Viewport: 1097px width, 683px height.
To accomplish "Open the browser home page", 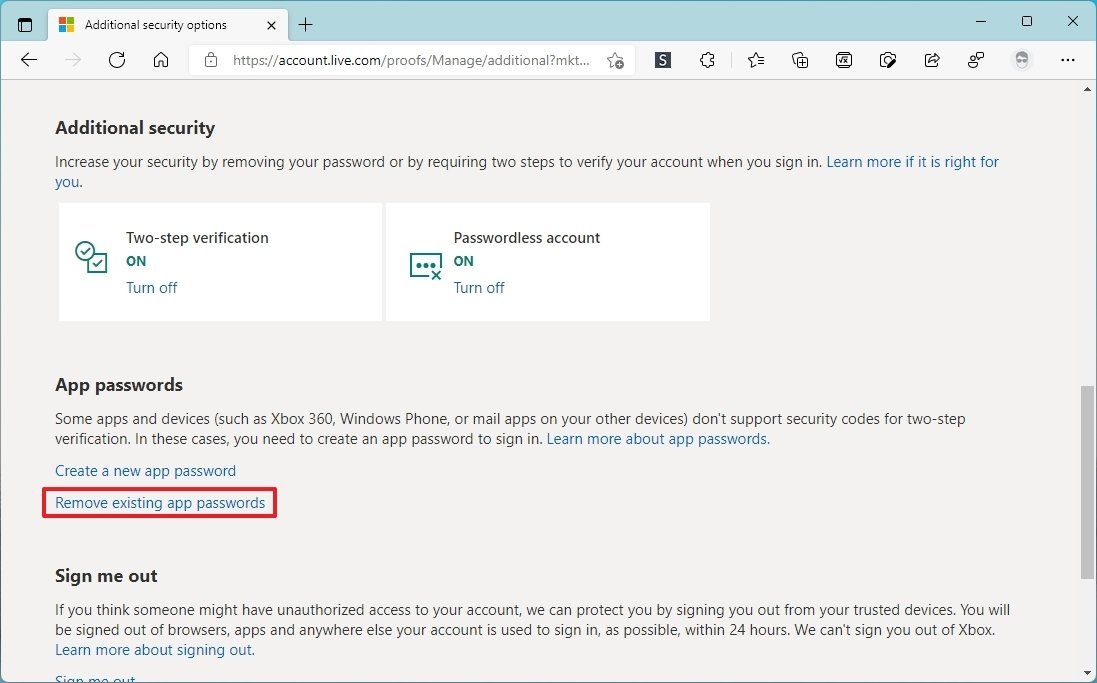I will 161,60.
